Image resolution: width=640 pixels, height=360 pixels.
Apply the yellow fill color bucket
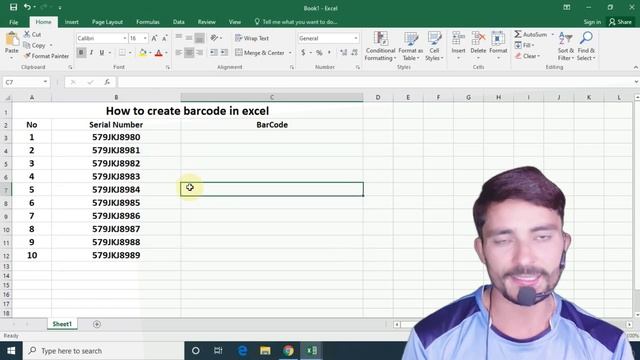point(142,53)
